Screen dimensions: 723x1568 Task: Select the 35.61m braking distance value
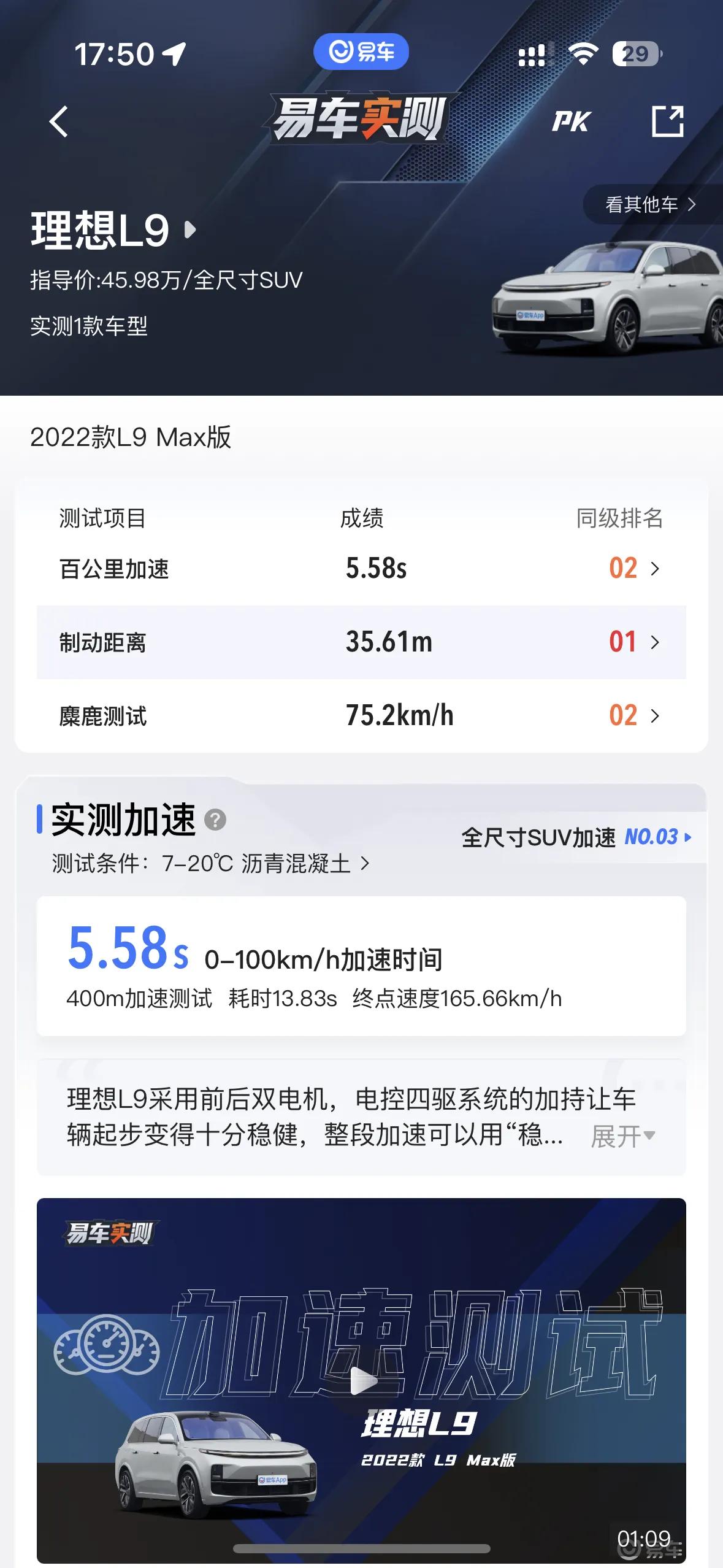(x=389, y=642)
